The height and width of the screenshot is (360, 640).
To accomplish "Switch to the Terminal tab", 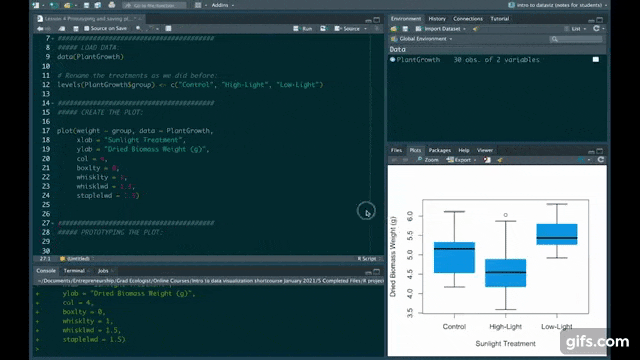I will pyautogui.click(x=74, y=271).
